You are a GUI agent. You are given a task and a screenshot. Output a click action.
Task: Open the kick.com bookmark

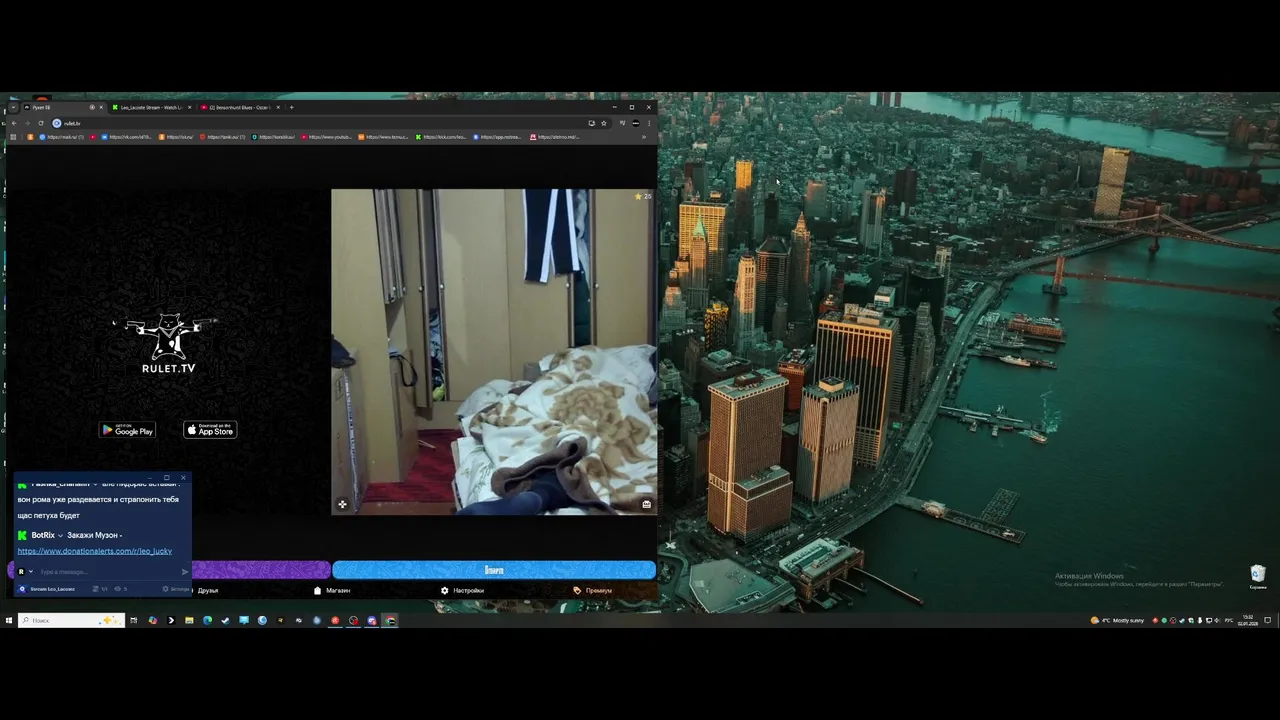441,137
